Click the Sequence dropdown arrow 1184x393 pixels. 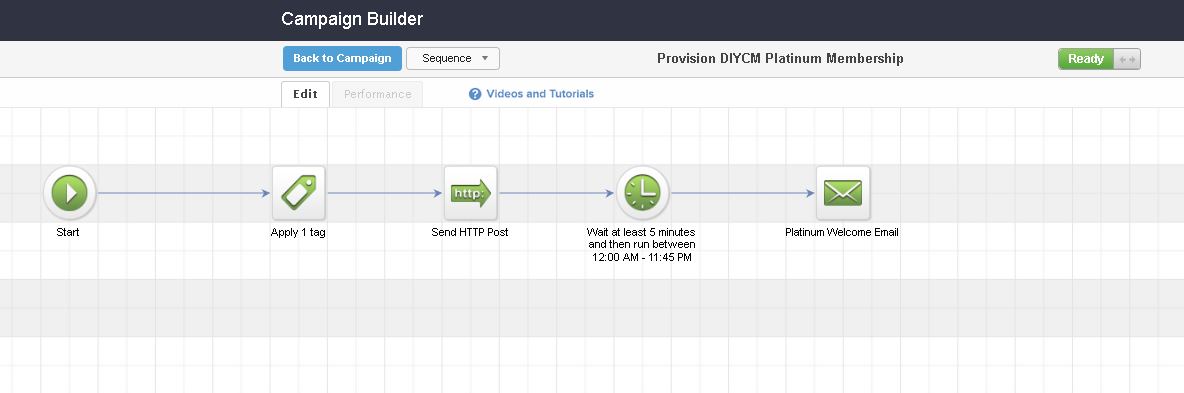(485, 58)
